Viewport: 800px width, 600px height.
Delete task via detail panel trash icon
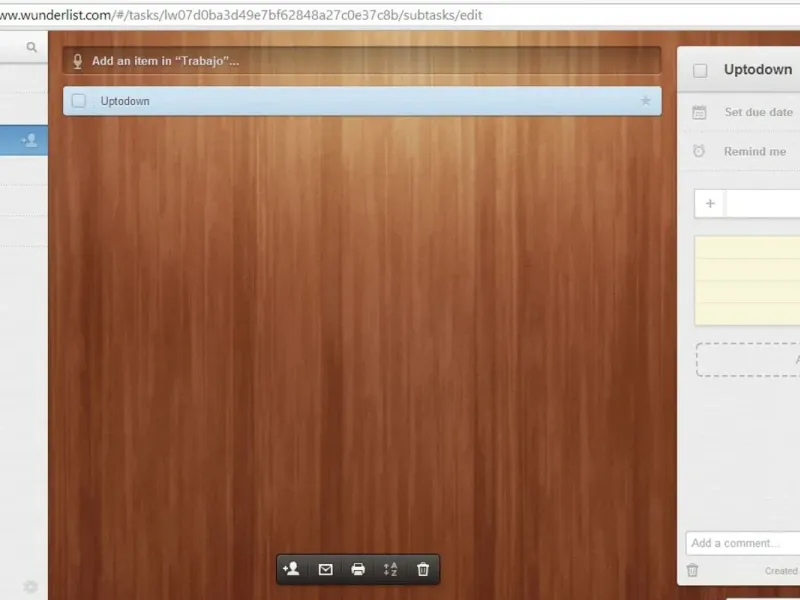[x=692, y=570]
